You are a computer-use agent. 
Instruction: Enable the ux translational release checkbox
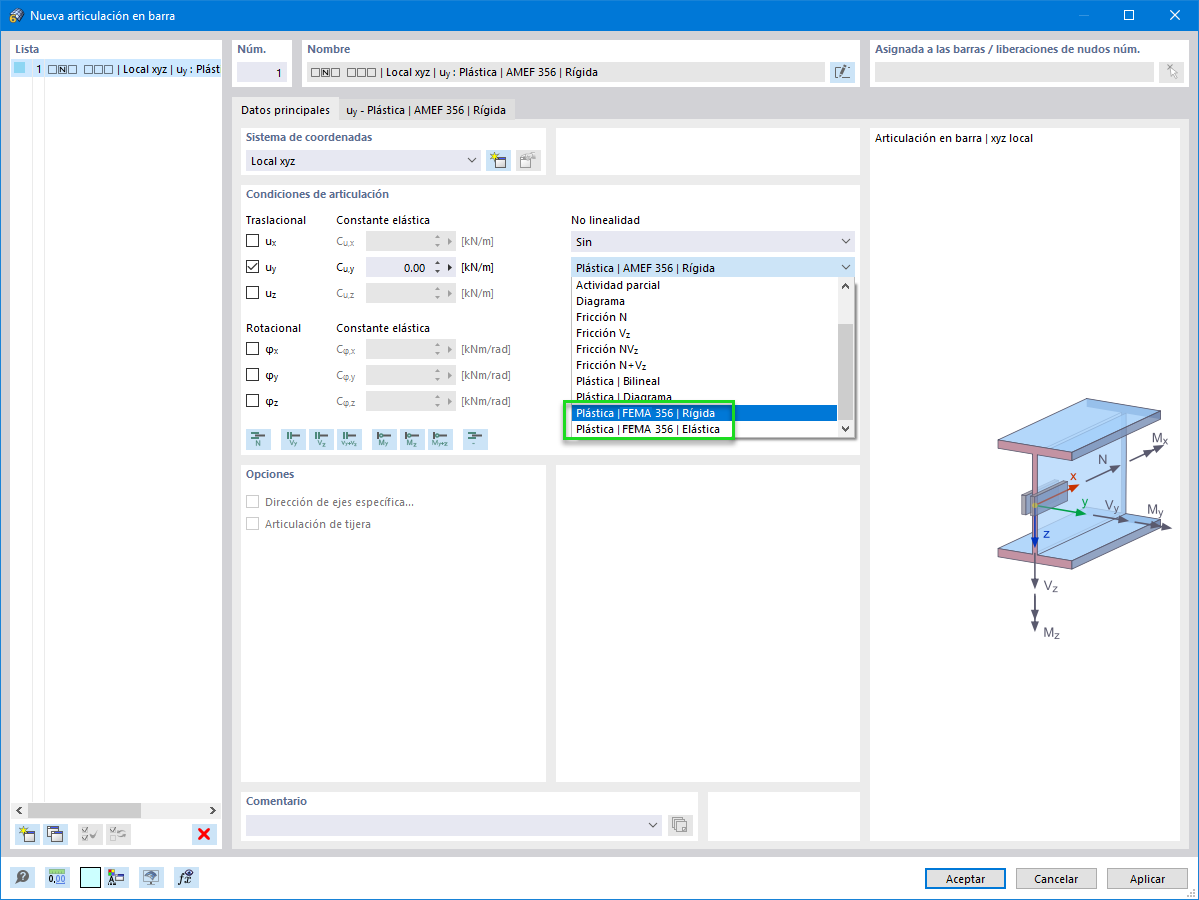pos(252,240)
